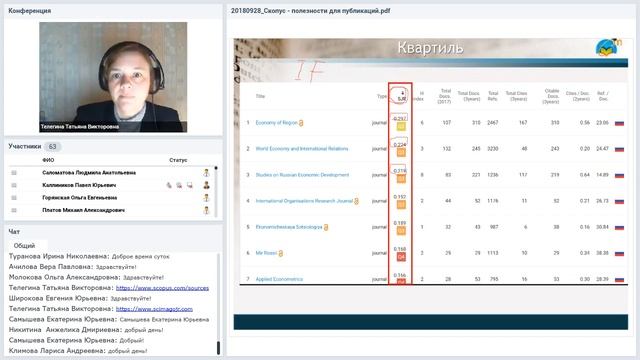The image size is (640, 360).
Task: Open the Общий chat tab
Action: coord(24,246)
